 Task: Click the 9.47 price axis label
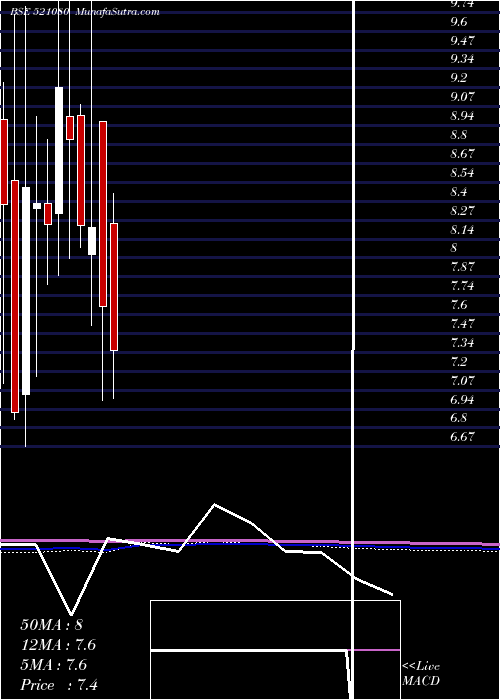(462, 41)
